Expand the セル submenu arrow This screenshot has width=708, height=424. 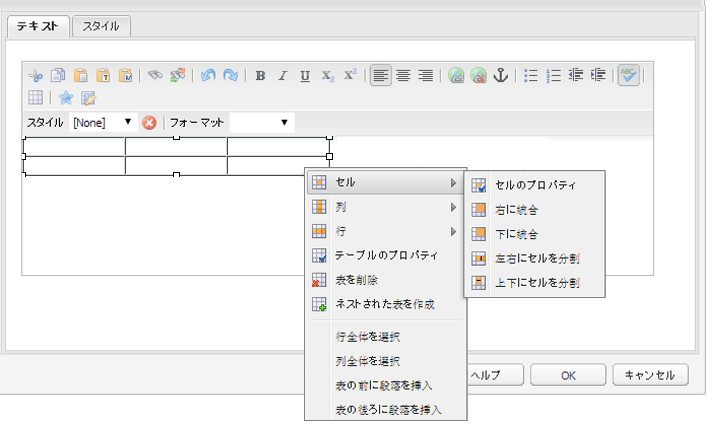tap(453, 183)
